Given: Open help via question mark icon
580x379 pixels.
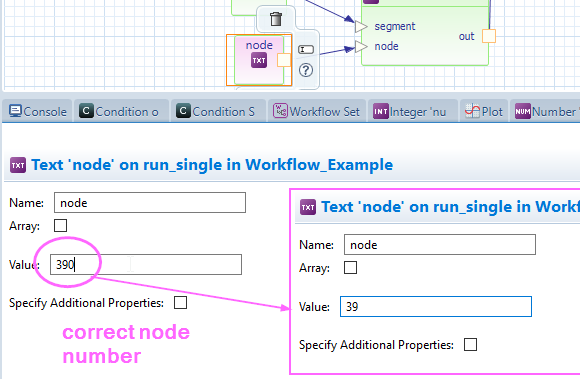Looking at the screenshot, I should click(x=306, y=70).
